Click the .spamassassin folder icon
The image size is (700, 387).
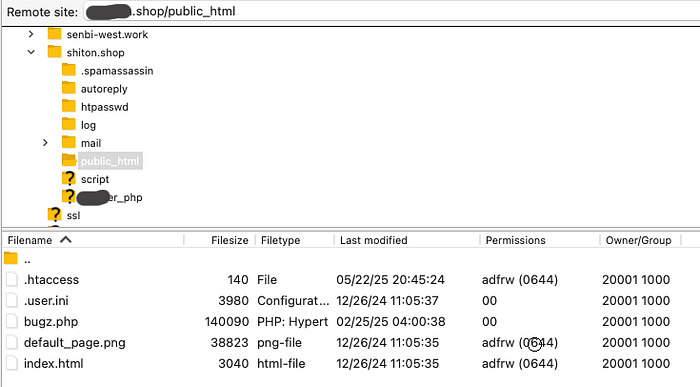pyautogui.click(x=69, y=70)
